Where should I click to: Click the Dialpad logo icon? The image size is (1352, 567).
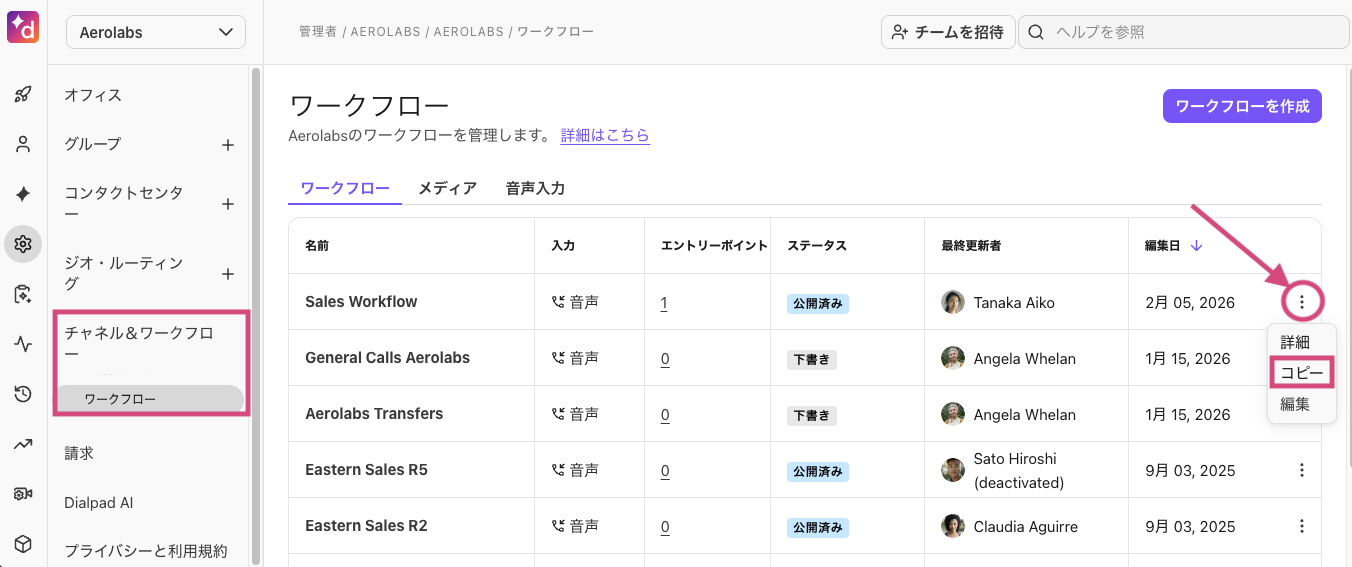pyautogui.click(x=23, y=27)
